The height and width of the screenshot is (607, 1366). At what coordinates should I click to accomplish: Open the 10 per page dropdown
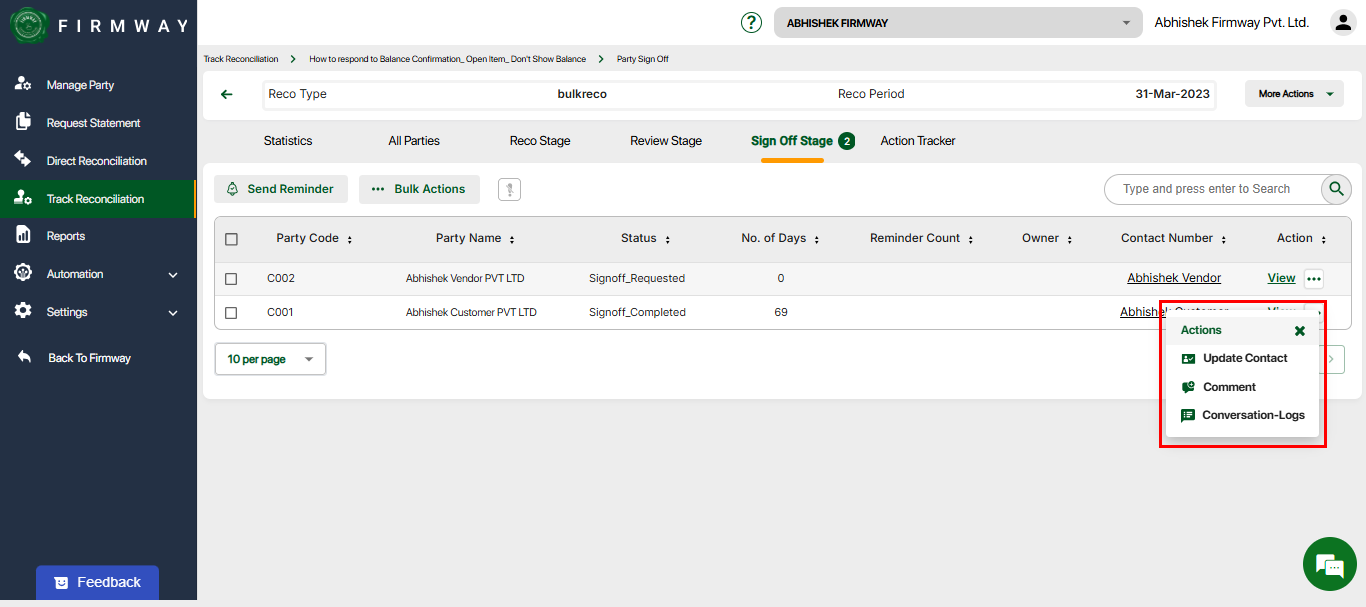(270, 359)
